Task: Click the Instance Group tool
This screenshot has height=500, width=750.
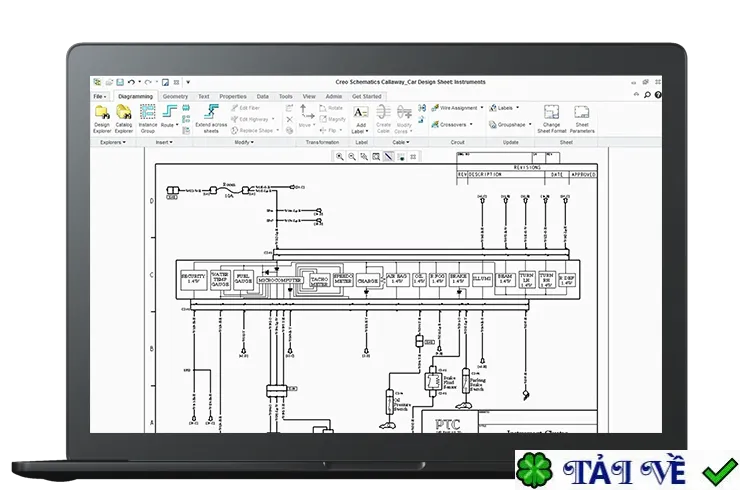Action: (x=148, y=119)
